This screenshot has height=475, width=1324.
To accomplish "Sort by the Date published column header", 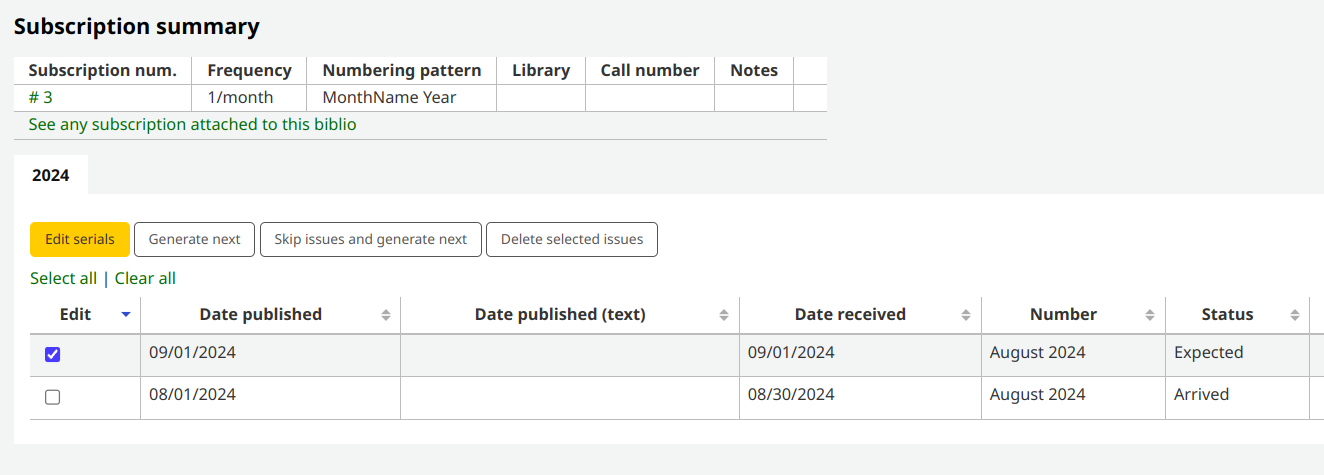I will [260, 314].
